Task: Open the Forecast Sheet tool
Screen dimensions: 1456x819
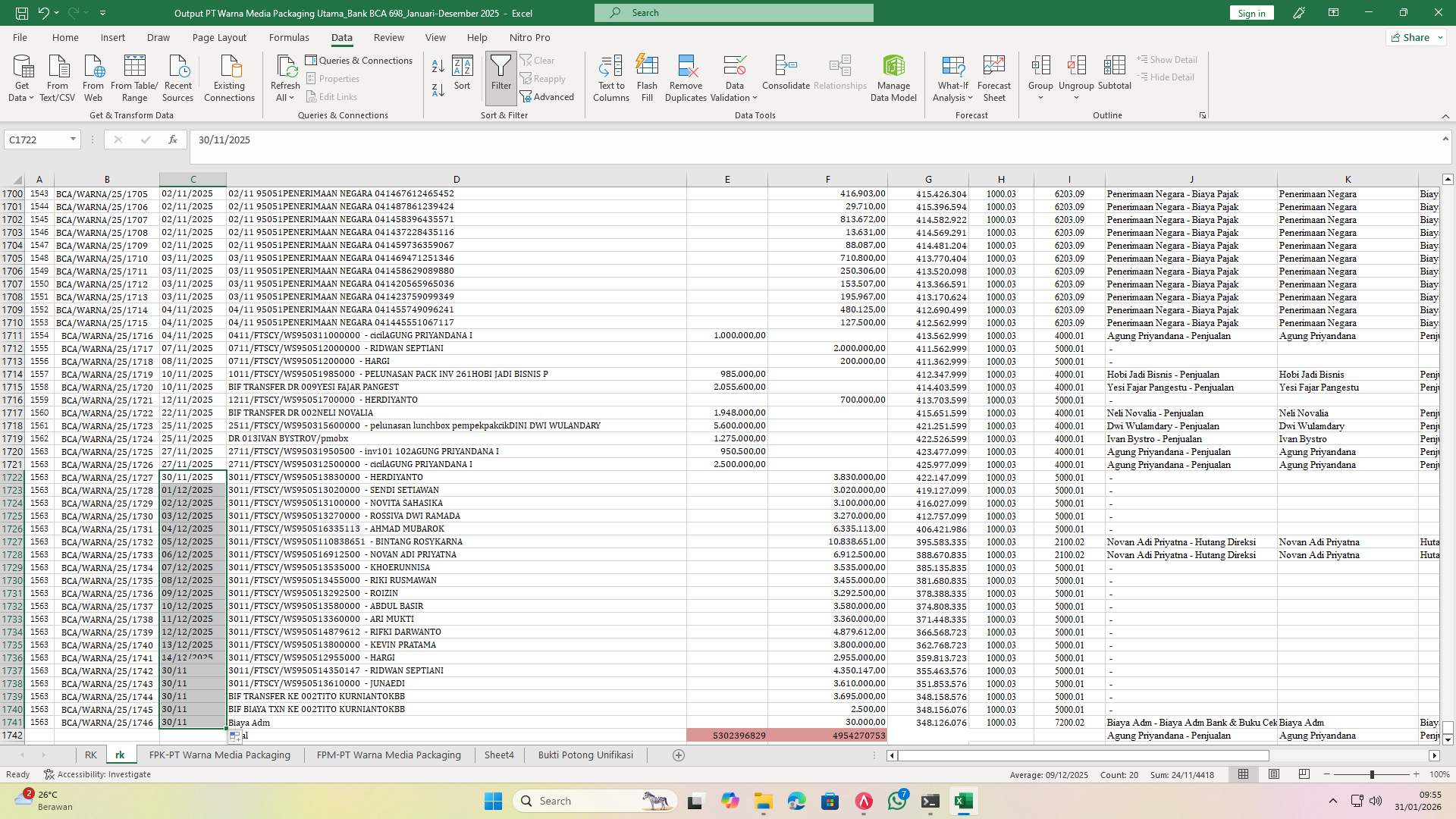Action: [993, 76]
